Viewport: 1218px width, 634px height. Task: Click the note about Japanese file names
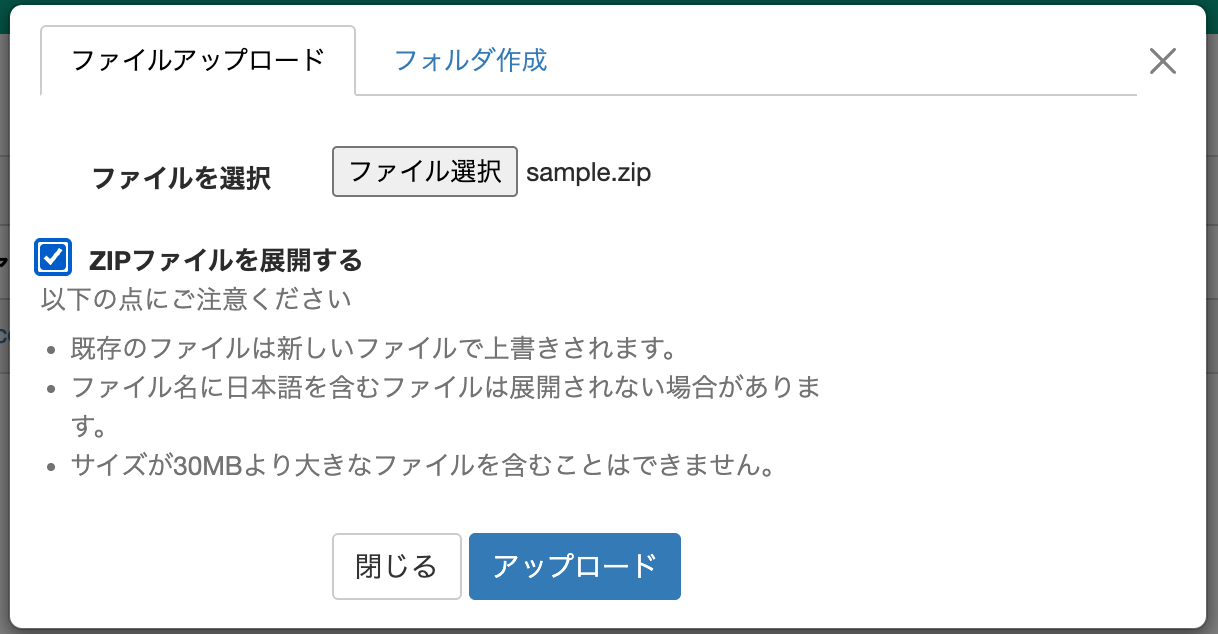[445, 388]
